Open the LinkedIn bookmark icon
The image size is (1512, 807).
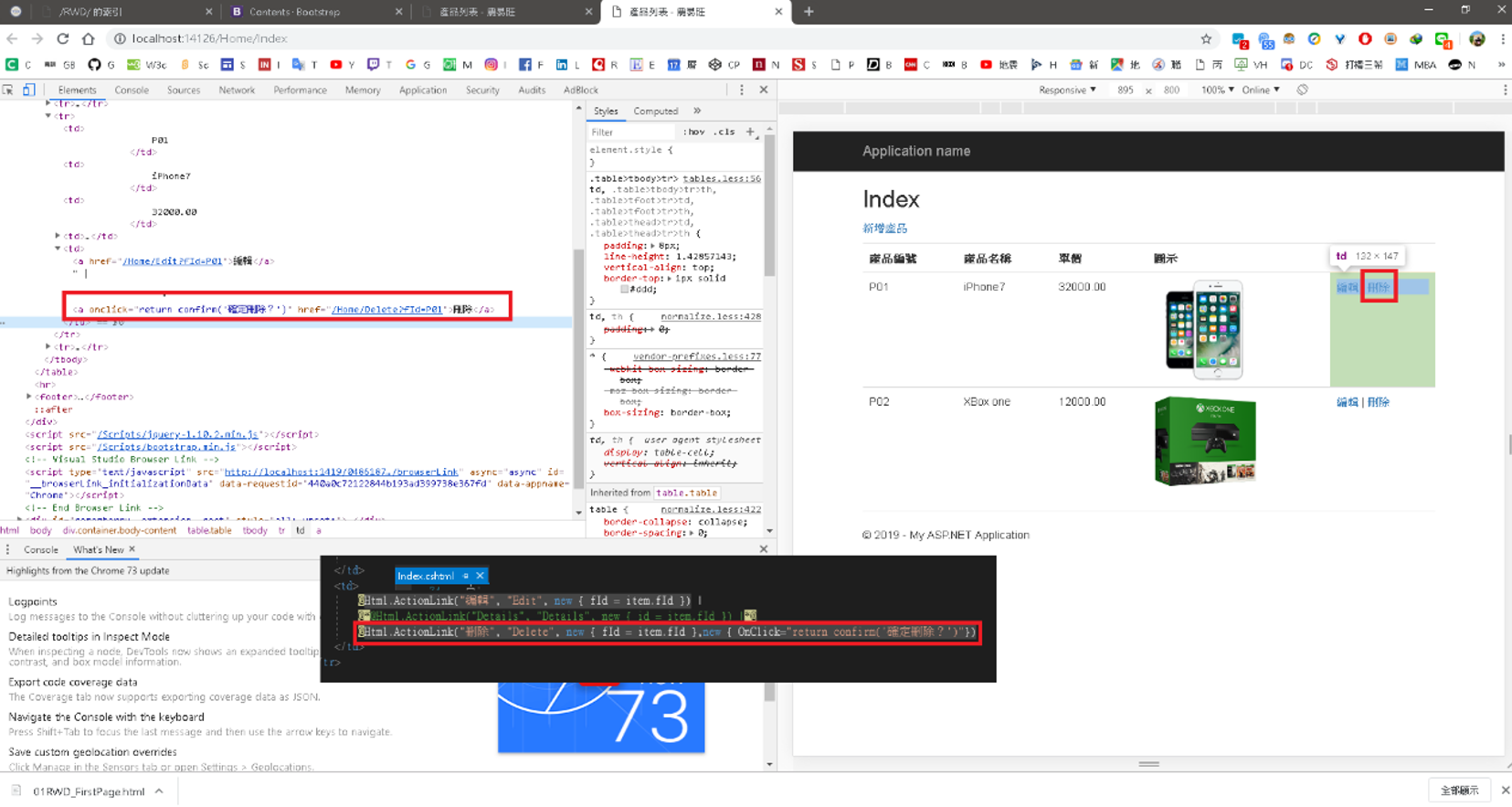click(562, 65)
